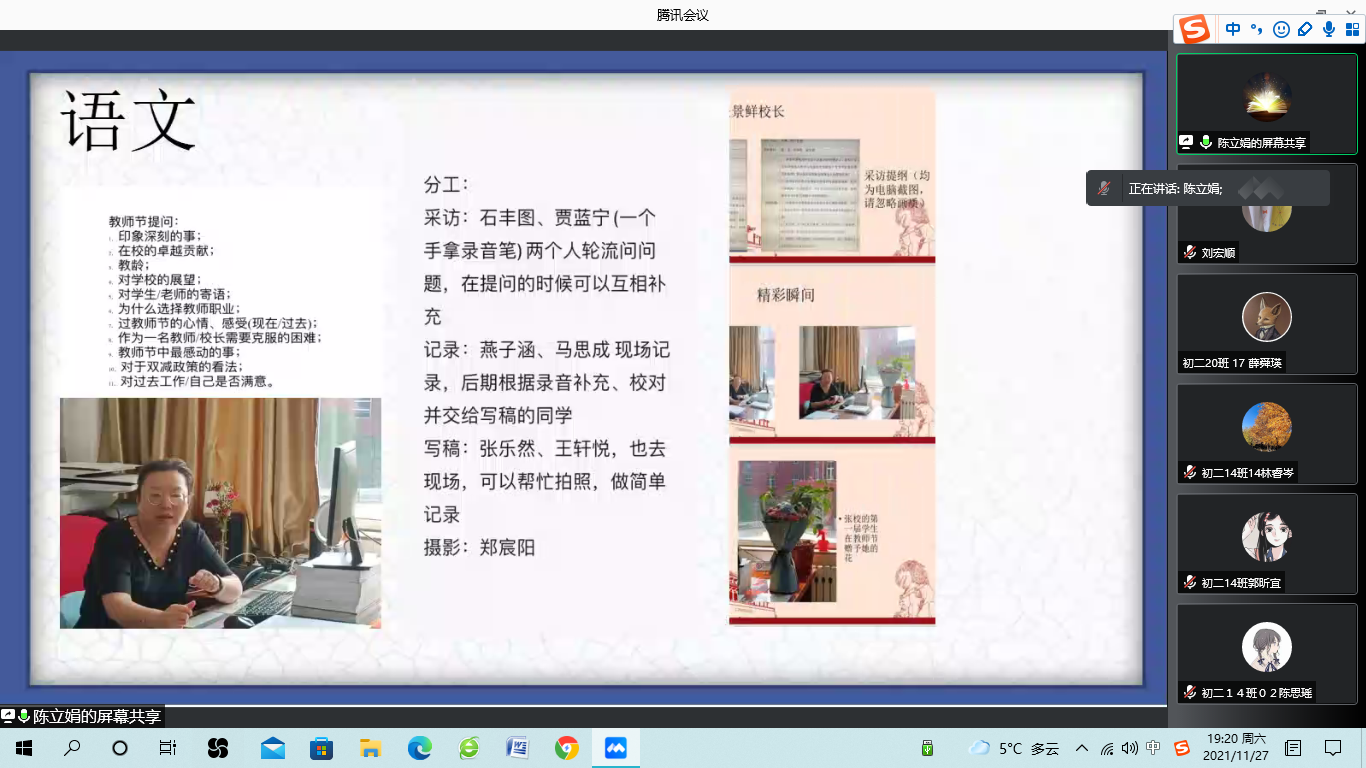Open the Word document taskbar icon

click(x=517, y=748)
